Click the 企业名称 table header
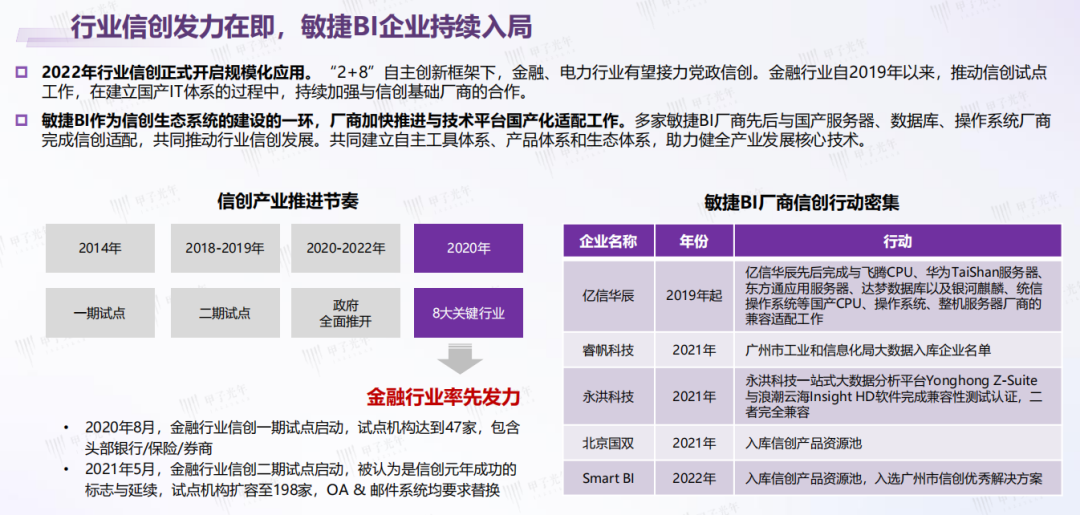Viewport: 1080px width, 515px height. coord(608,242)
